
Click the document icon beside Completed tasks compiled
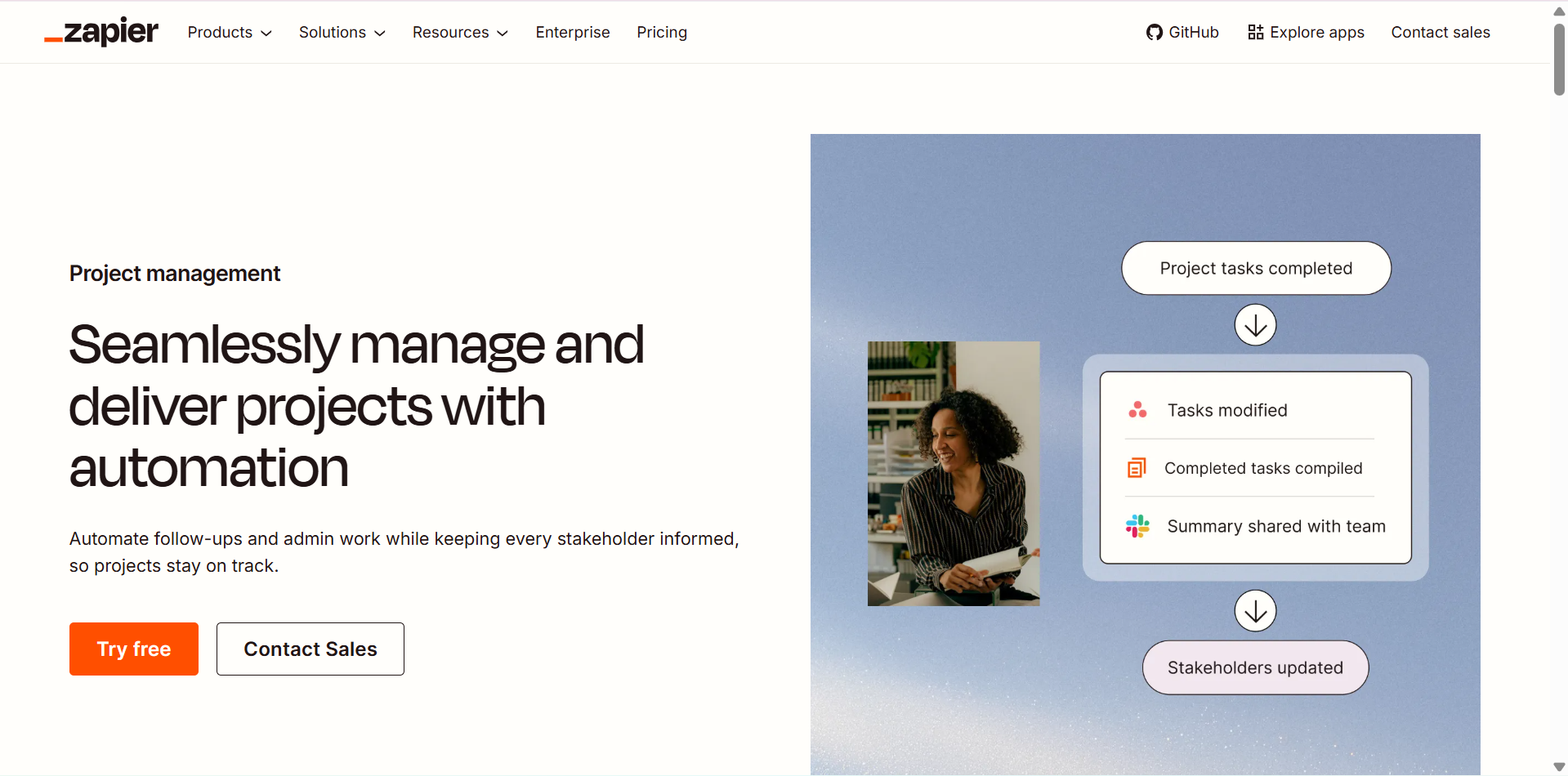pyautogui.click(x=1137, y=468)
